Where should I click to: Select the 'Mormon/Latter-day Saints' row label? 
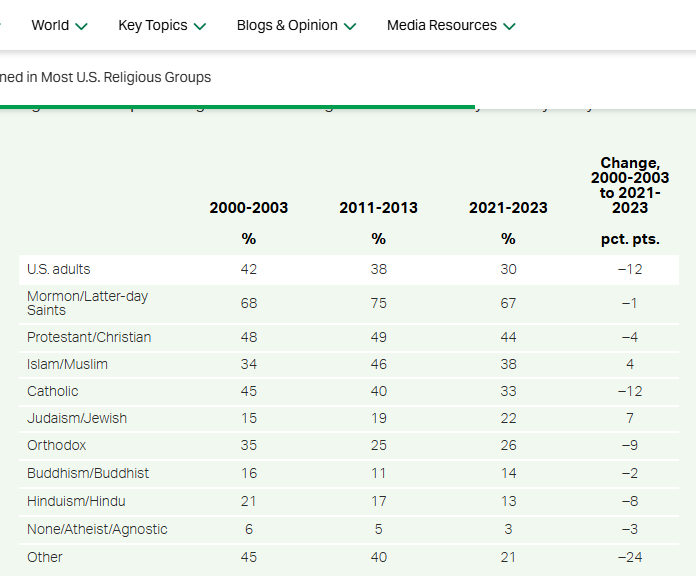(x=87, y=303)
